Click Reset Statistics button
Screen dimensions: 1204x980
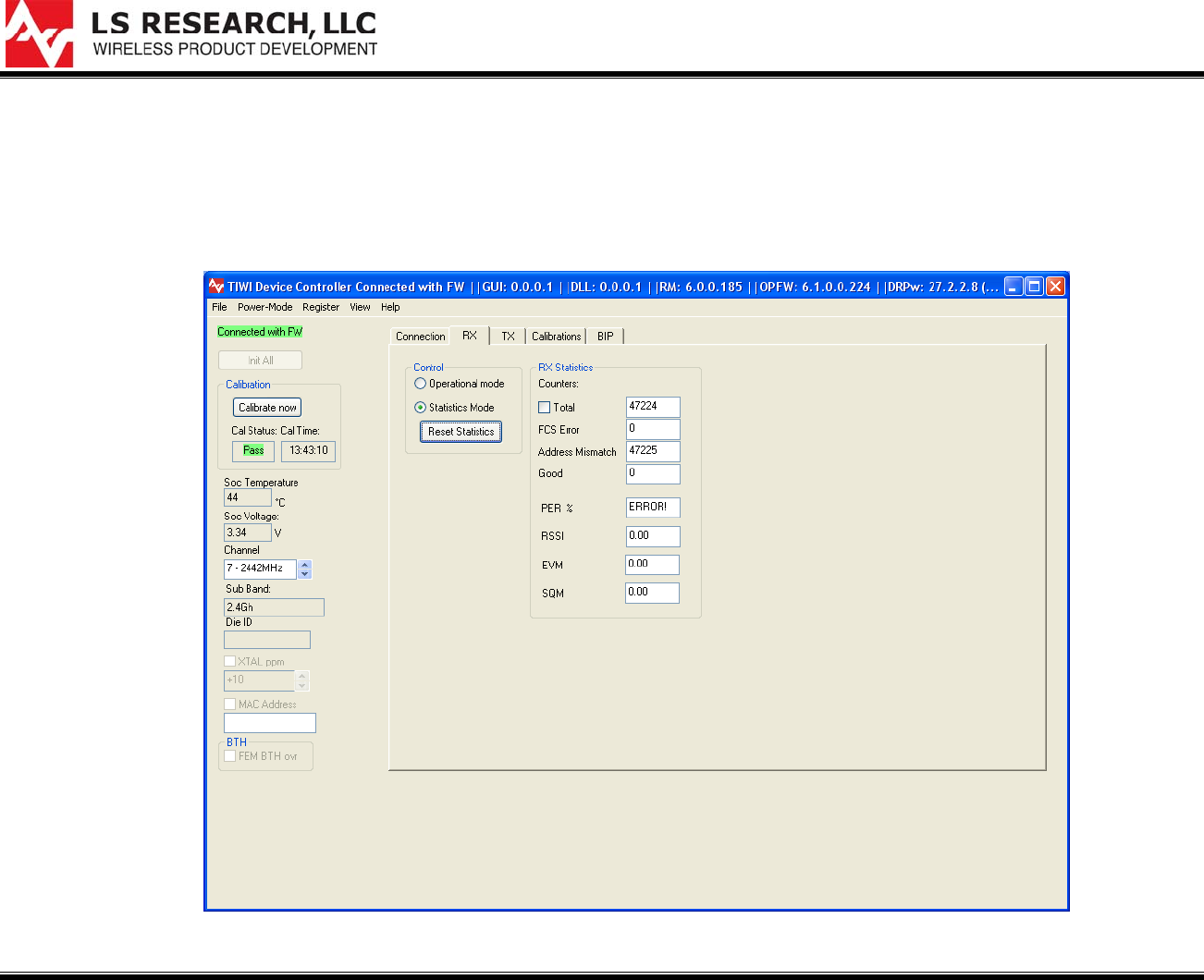click(461, 432)
